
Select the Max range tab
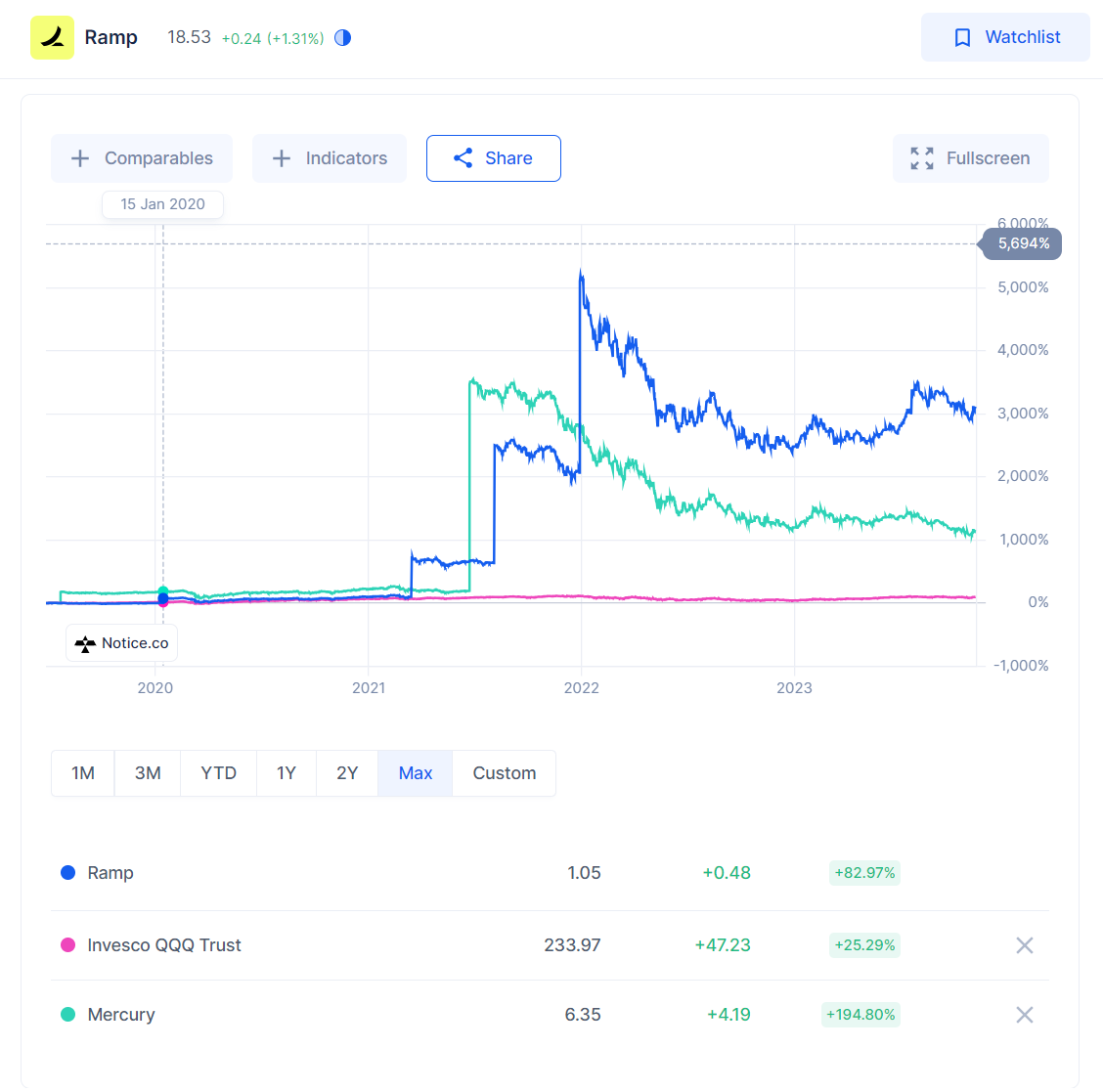pyautogui.click(x=415, y=773)
